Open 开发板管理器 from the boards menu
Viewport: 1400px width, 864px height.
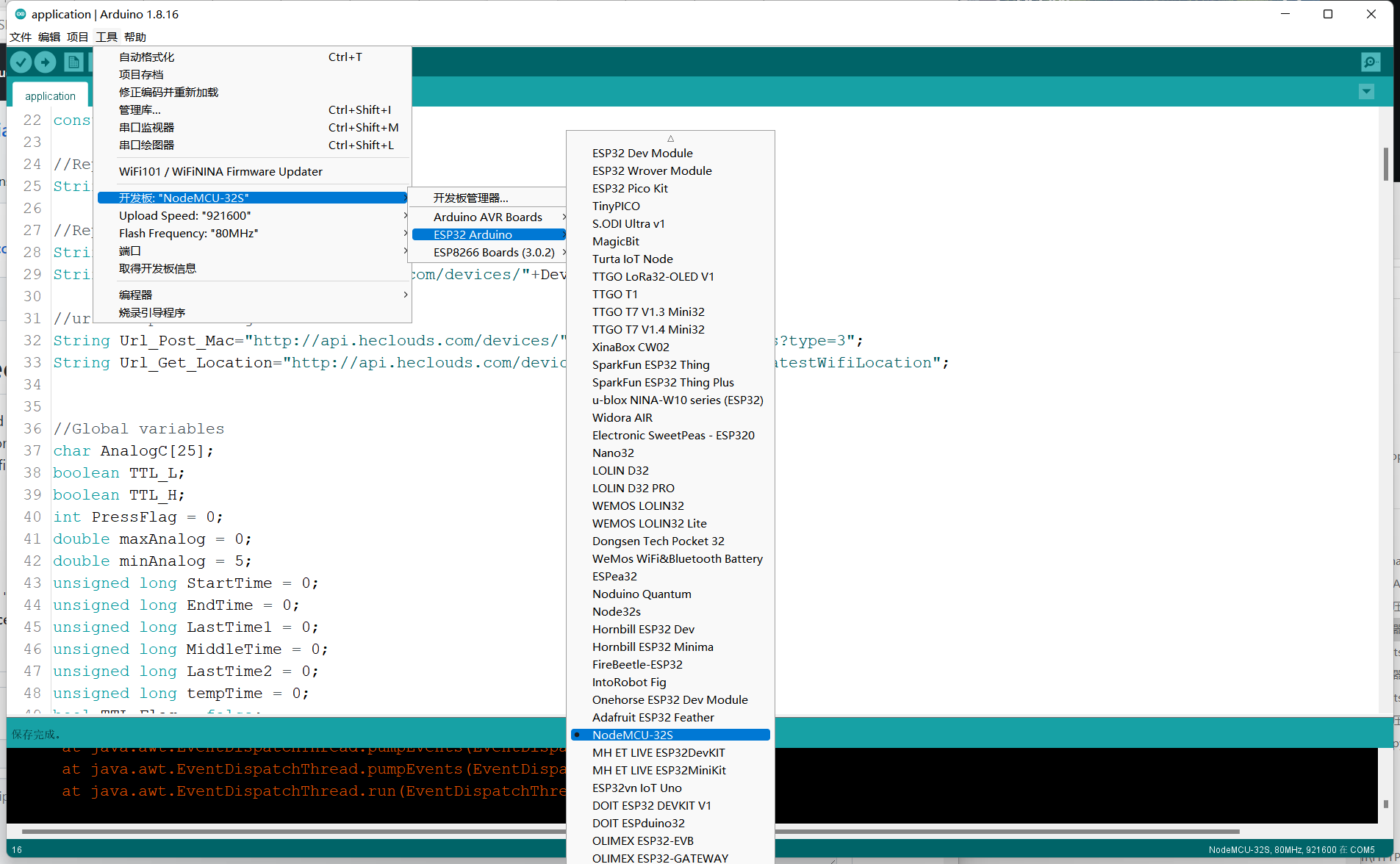(470, 197)
